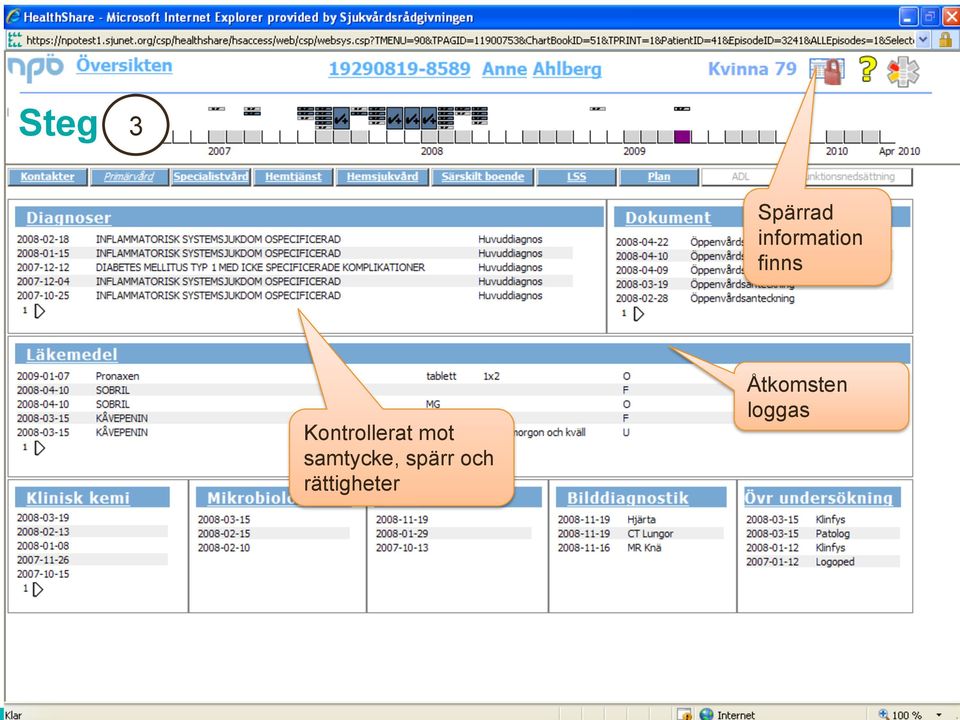Viewport: 960px width, 720px height.
Task: Go to next page of Läkemedel list
Action: click(x=39, y=448)
